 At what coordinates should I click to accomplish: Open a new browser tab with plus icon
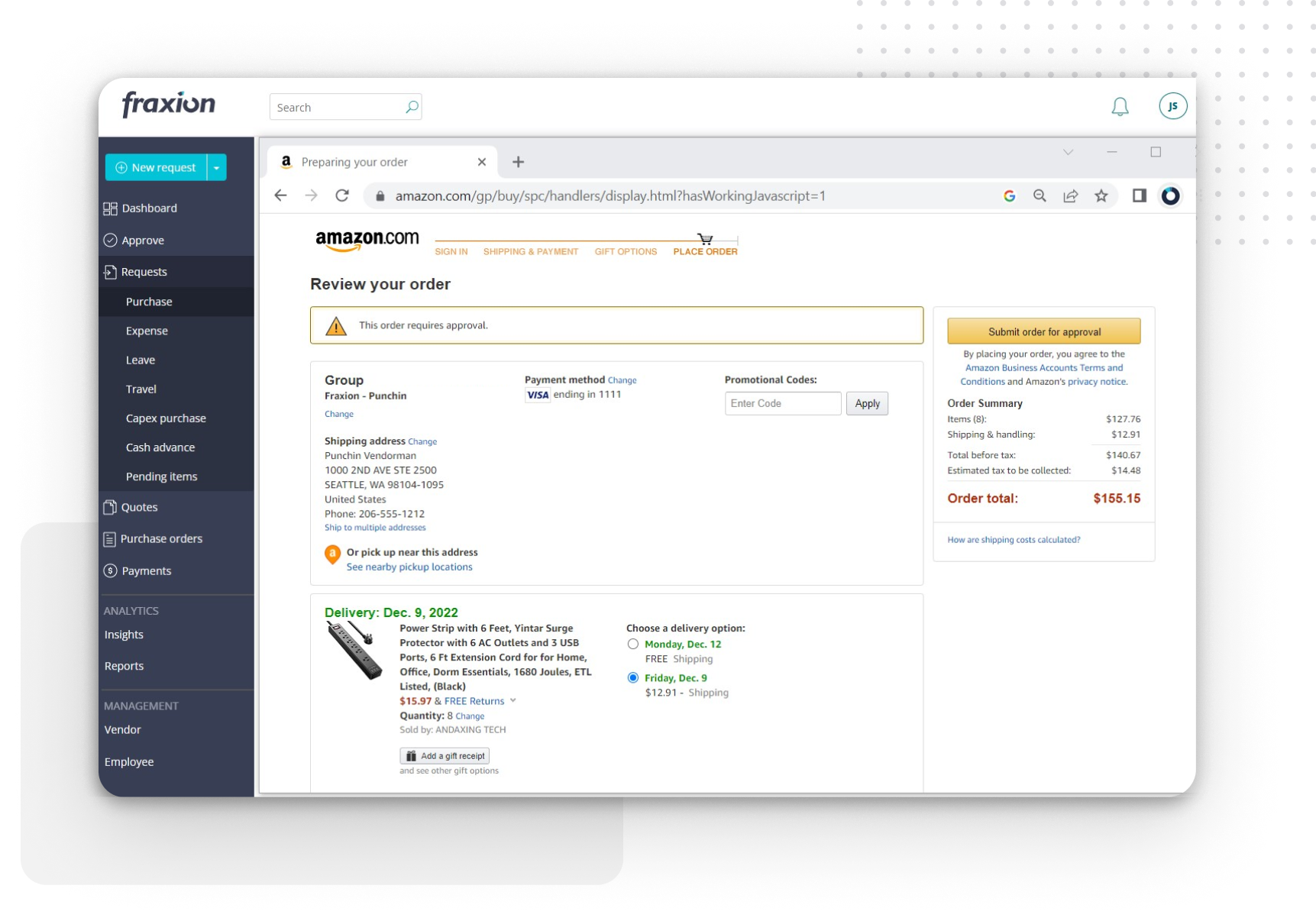[518, 162]
